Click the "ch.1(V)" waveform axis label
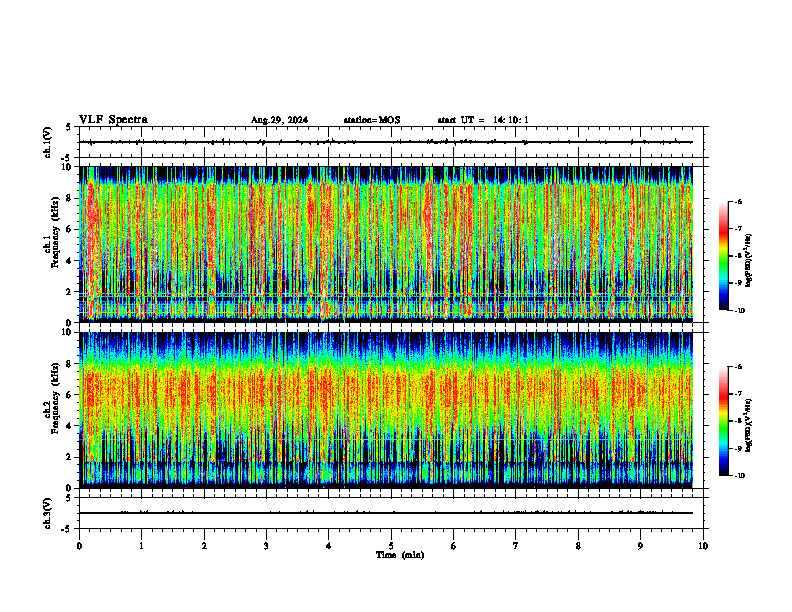The width and height of the screenshot is (792, 612). tap(47, 142)
